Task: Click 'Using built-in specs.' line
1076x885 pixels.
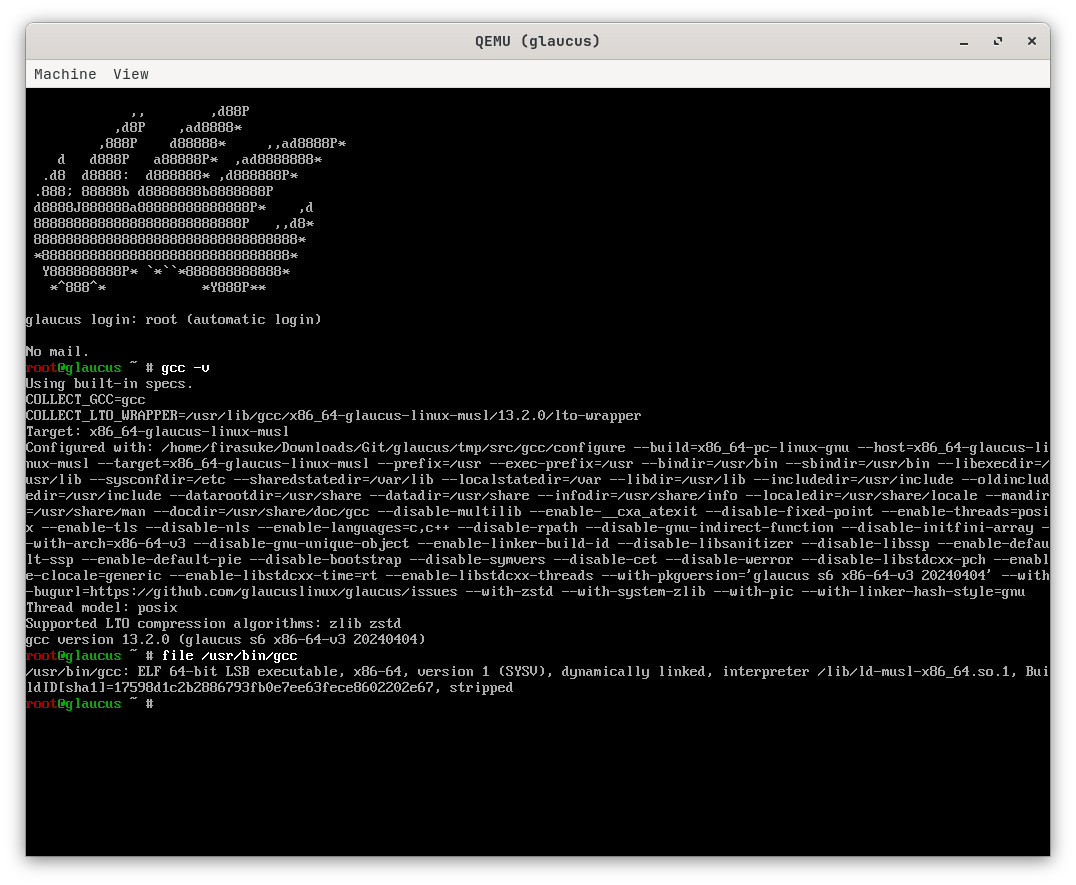Action: pos(110,384)
